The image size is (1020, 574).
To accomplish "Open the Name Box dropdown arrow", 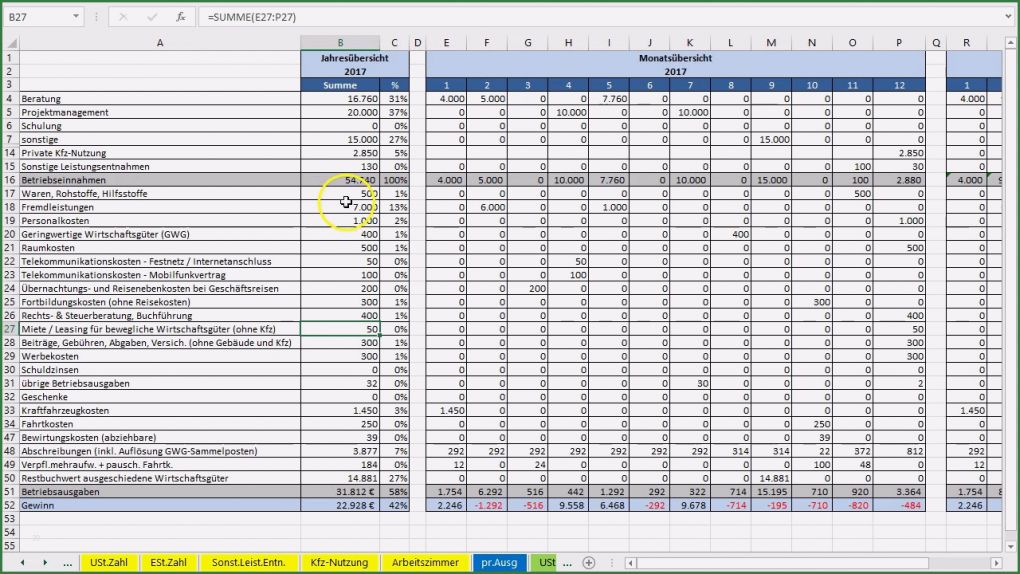I will coord(77,17).
